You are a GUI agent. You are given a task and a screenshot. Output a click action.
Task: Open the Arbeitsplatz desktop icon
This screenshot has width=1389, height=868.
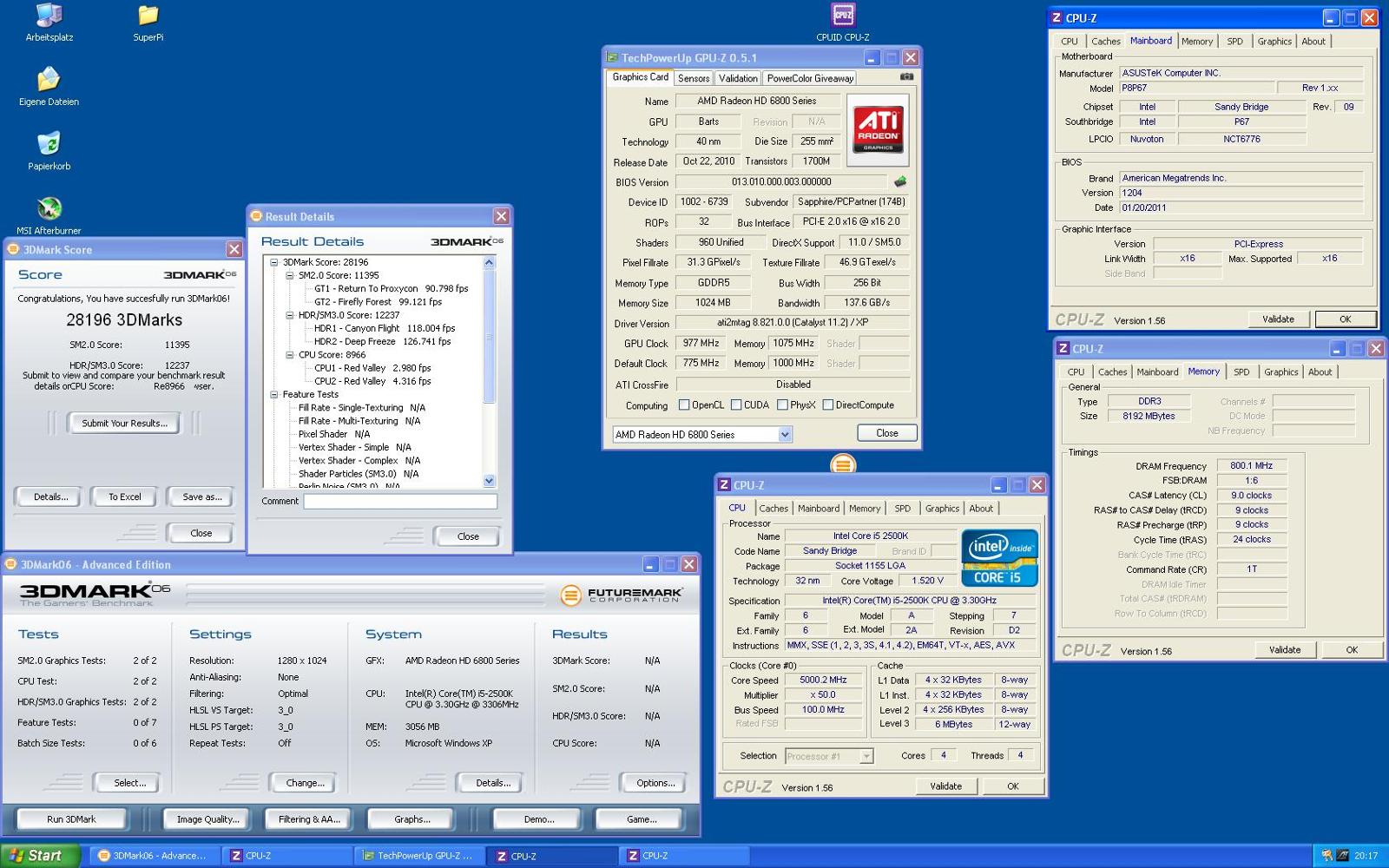pos(49,23)
